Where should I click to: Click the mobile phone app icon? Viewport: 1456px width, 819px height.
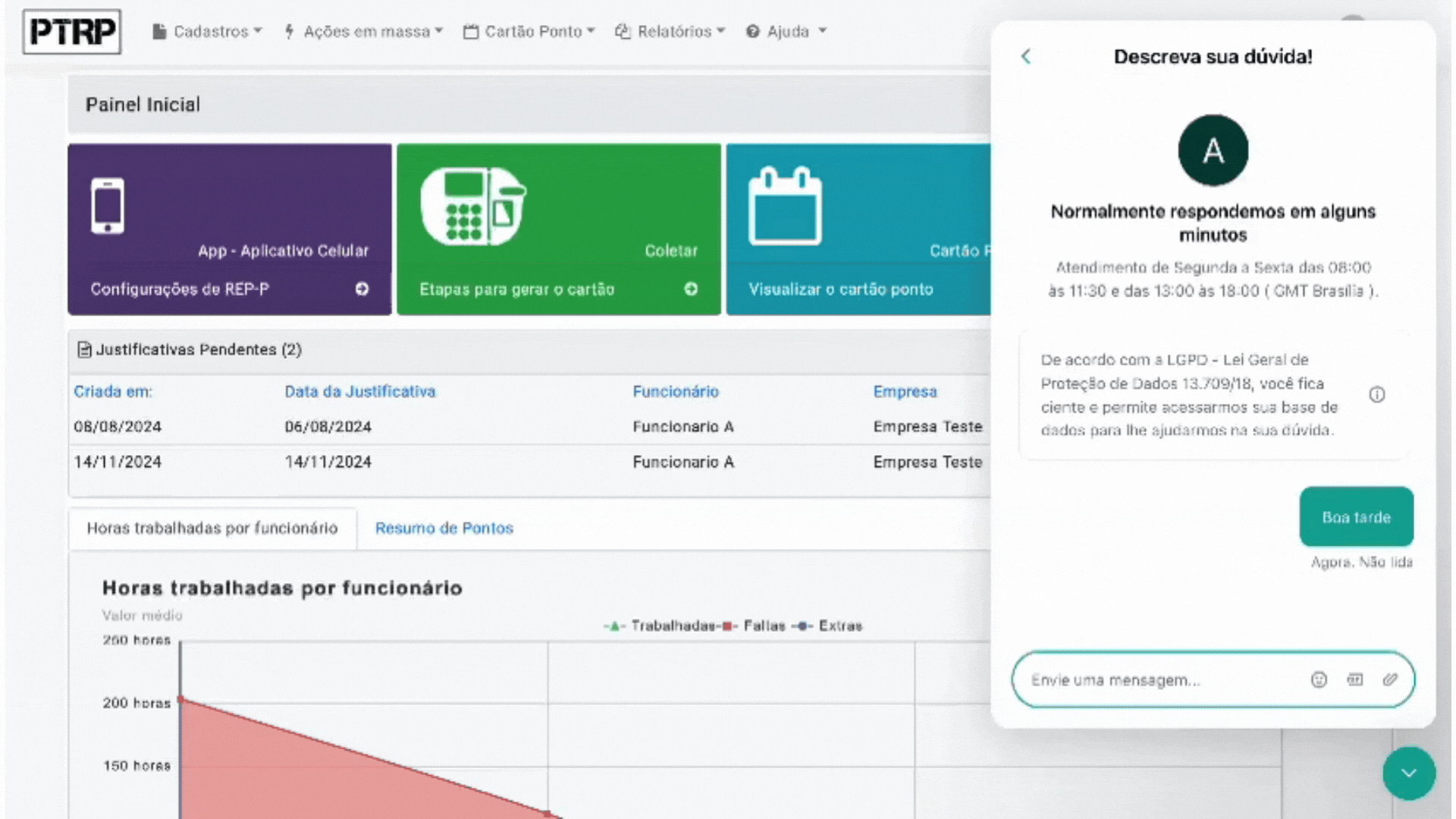click(108, 206)
